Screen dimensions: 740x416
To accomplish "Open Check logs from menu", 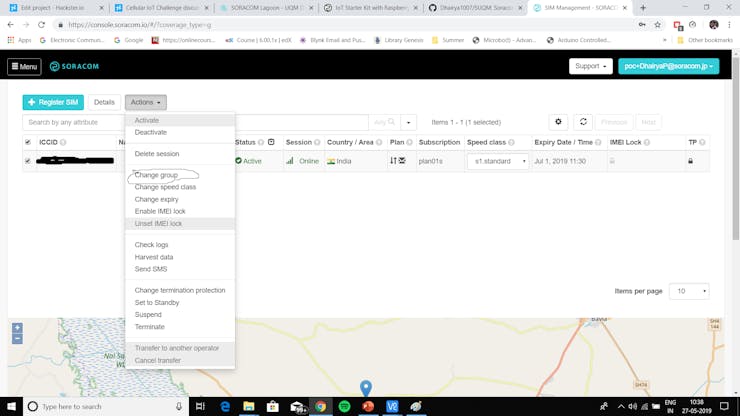I will click(x=180, y=245).
